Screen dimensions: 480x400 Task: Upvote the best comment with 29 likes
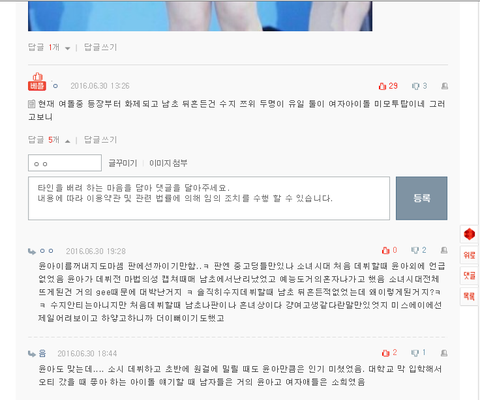click(388, 86)
